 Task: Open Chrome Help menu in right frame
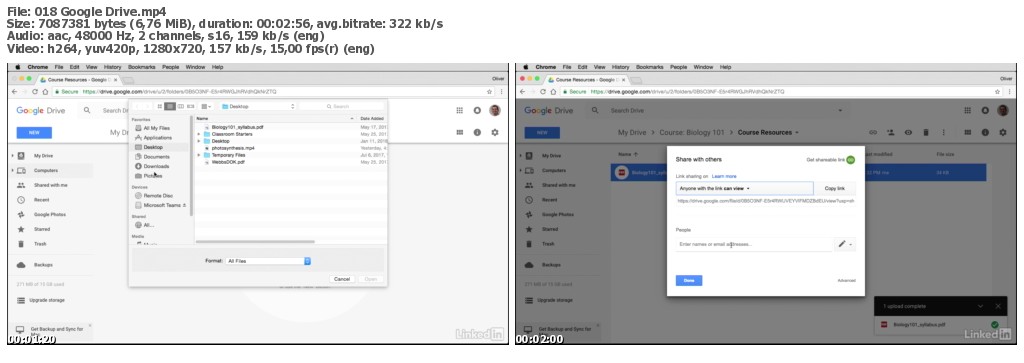point(725,67)
